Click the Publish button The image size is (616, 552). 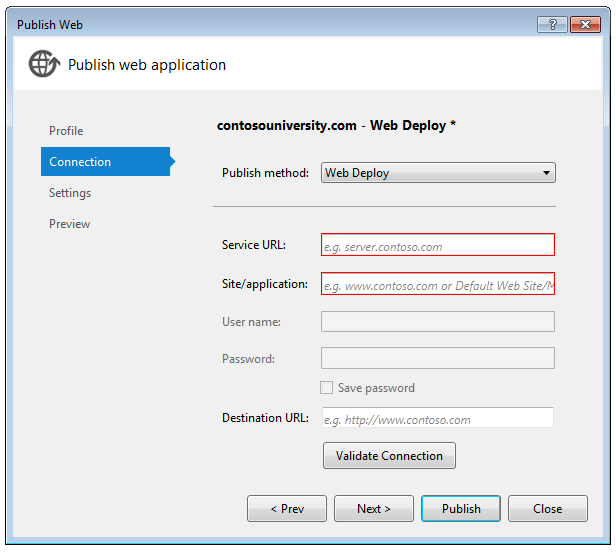click(x=461, y=509)
